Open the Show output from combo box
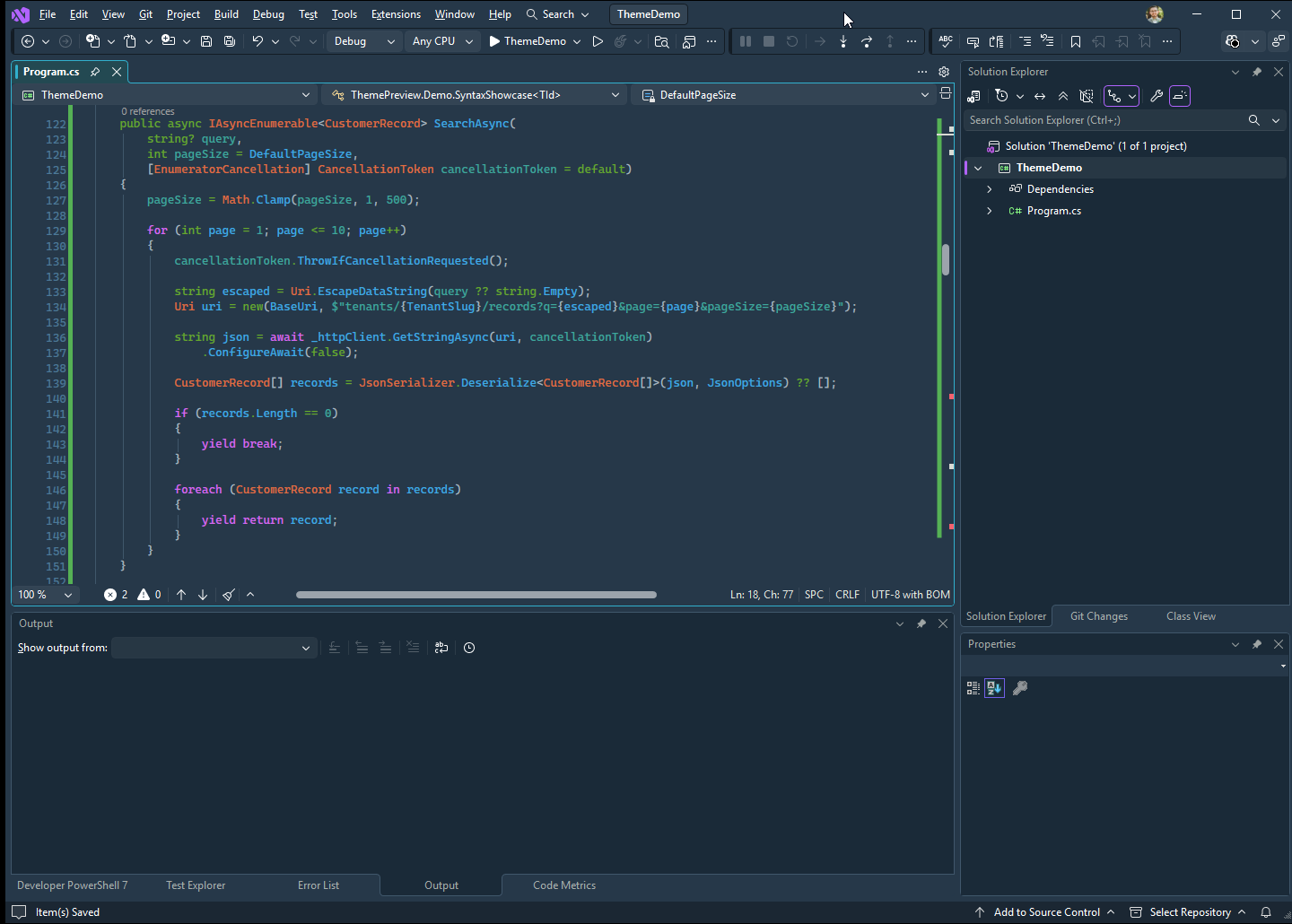Viewport: 1292px width, 924px height. point(213,648)
